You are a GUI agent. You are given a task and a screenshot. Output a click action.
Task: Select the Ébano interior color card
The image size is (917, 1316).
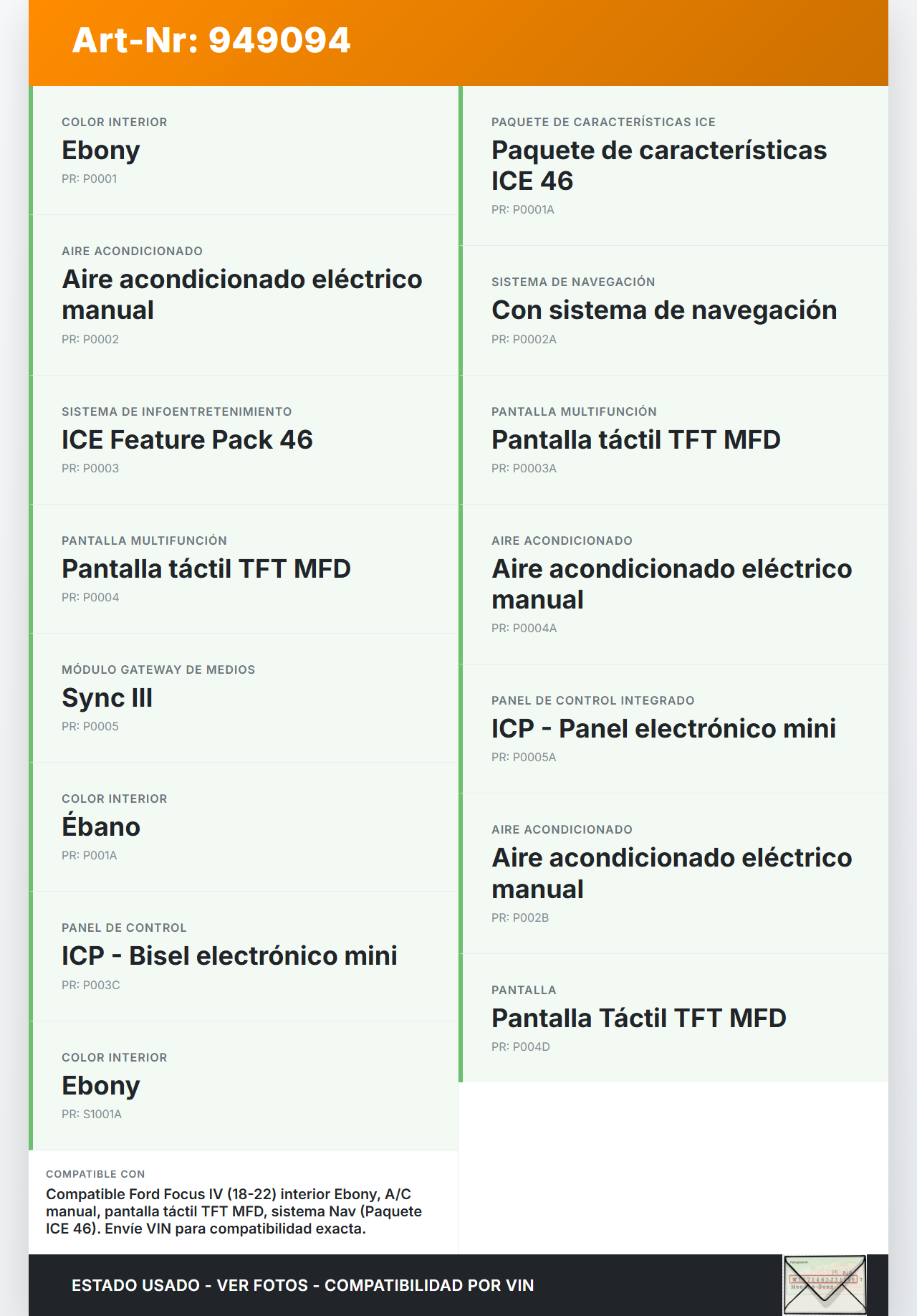[x=244, y=826]
